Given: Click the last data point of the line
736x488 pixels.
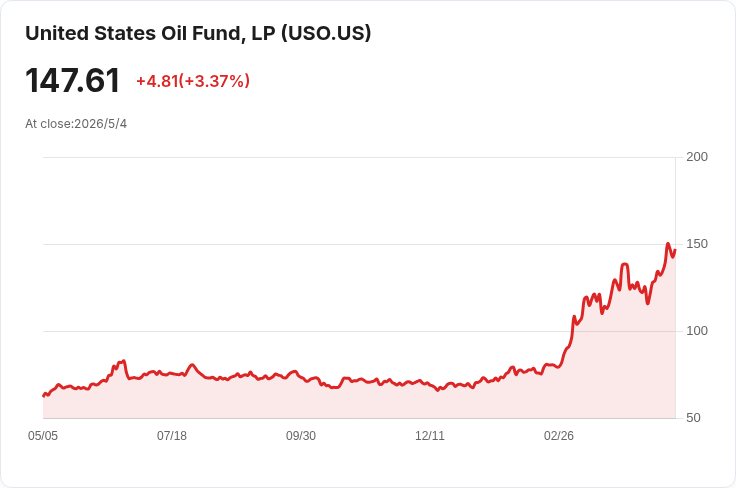Looking at the screenshot, I should pyautogui.click(x=675, y=251).
